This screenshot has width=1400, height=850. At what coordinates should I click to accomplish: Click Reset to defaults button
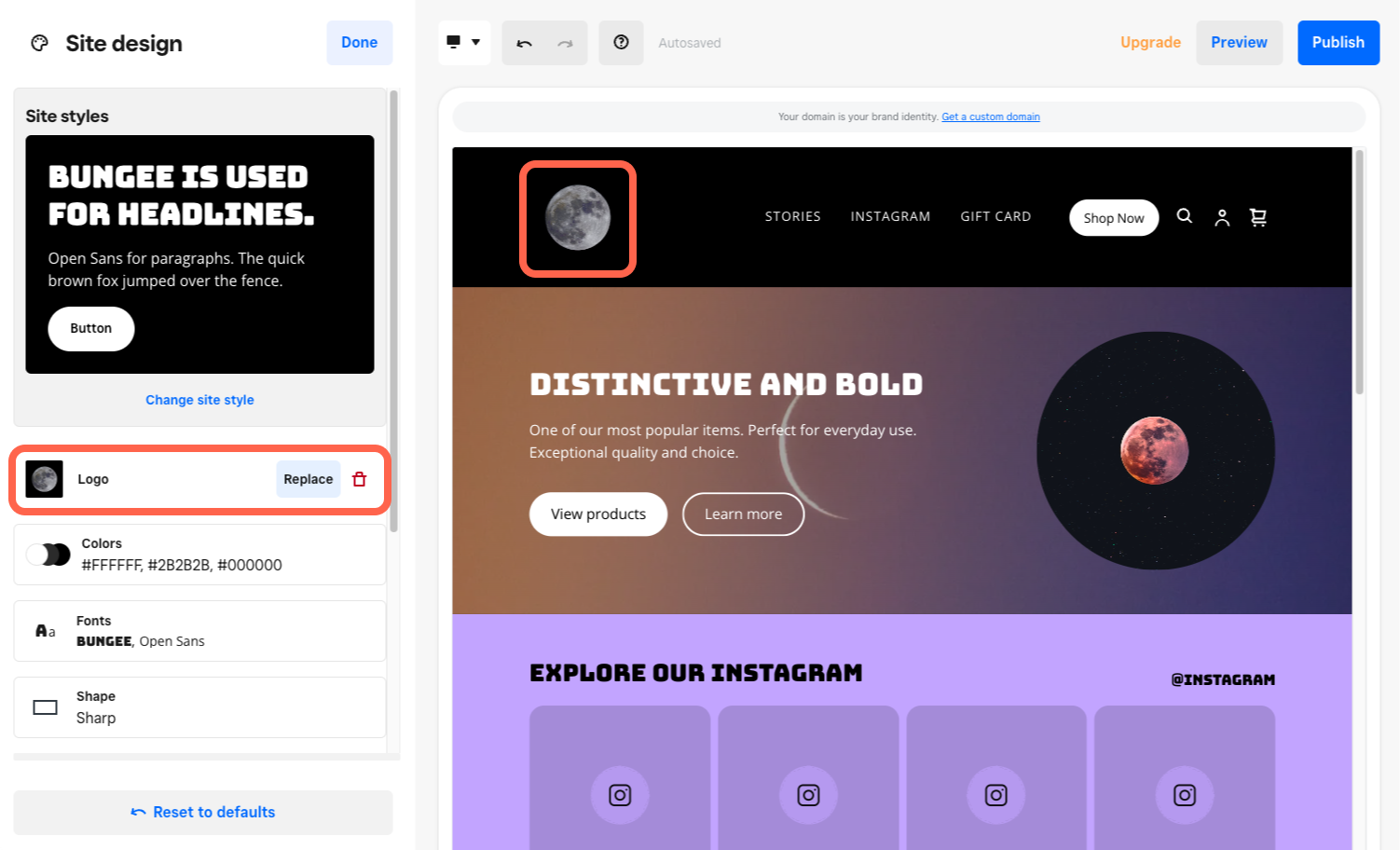[x=203, y=813]
